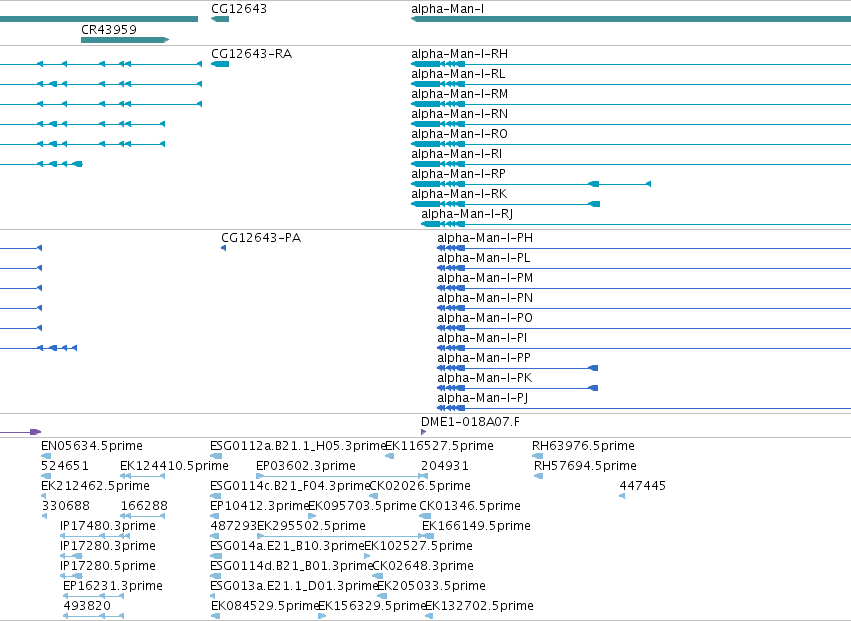851x621 pixels.
Task: Click RH57694.5prime EST label
Action: (586, 466)
